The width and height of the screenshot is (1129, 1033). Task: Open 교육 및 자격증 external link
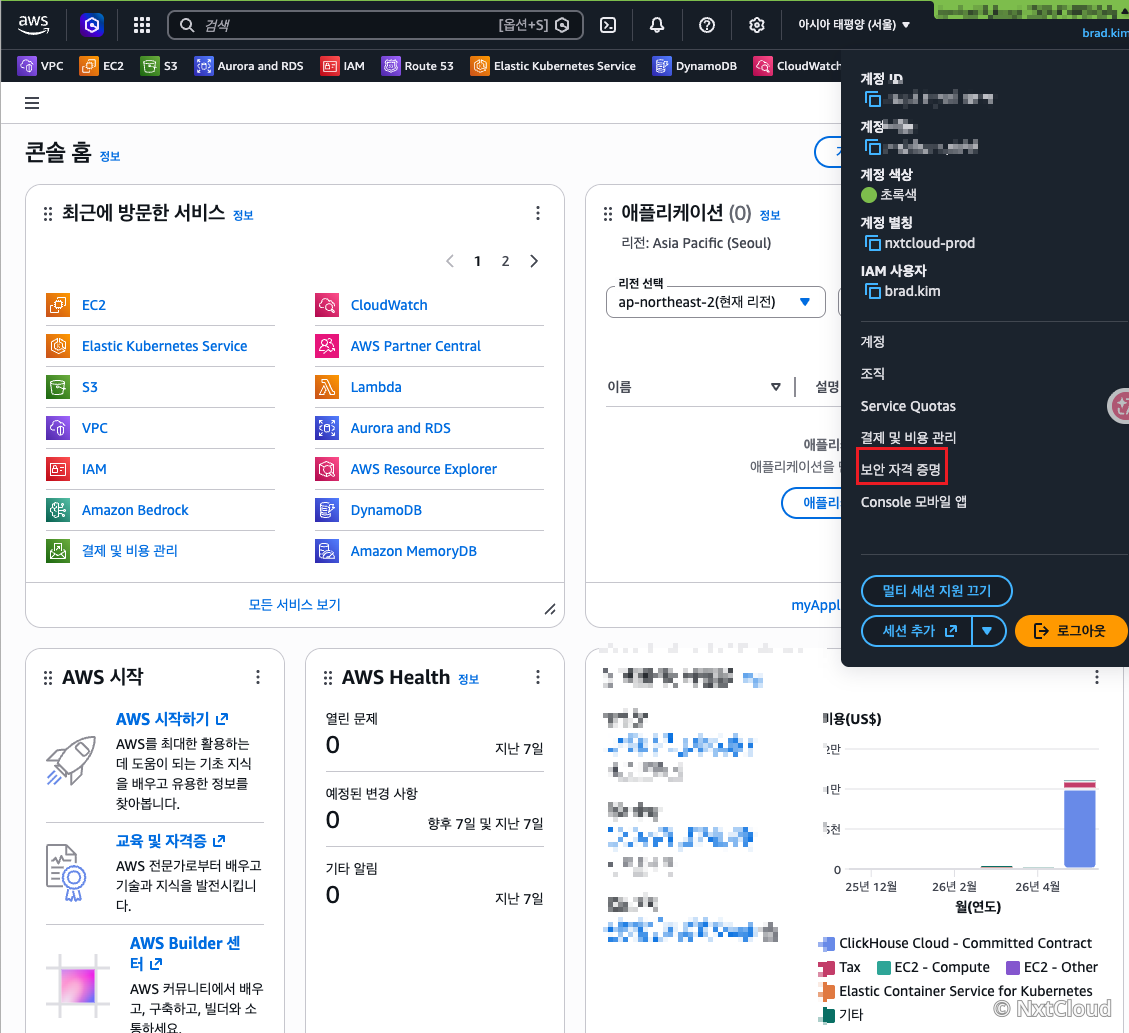click(171, 841)
